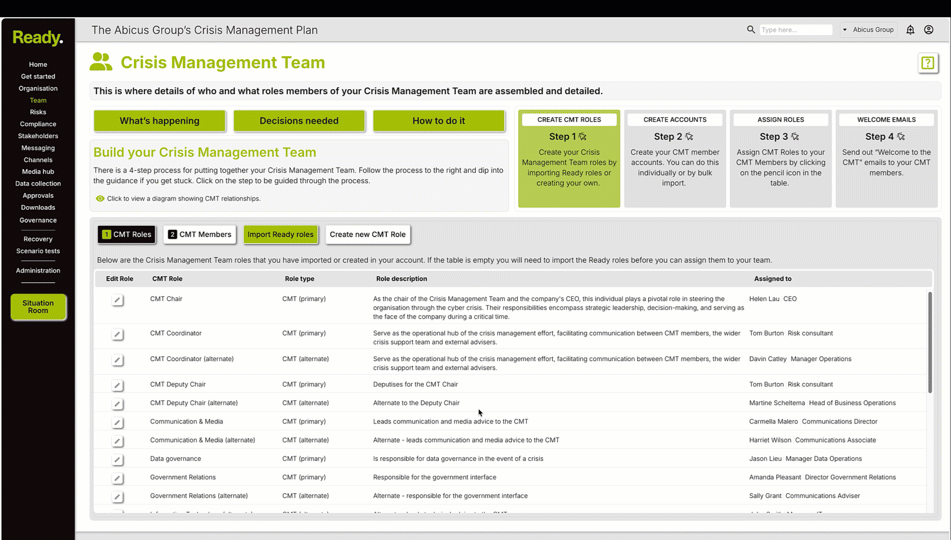Edit CMT Coordinator (alternate) pencil icon
The image size is (951, 540).
pyautogui.click(x=118, y=360)
